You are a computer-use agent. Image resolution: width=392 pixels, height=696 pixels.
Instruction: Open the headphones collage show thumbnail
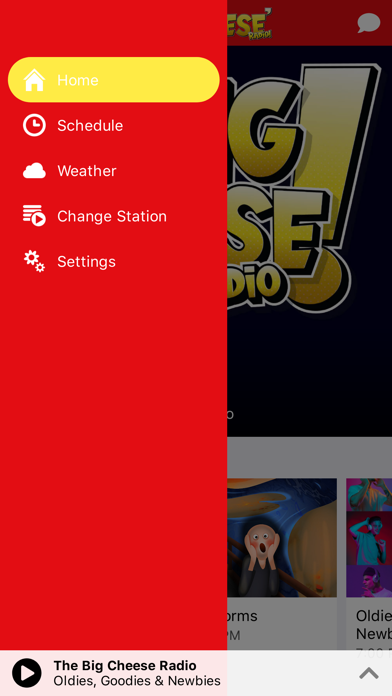click(369, 538)
